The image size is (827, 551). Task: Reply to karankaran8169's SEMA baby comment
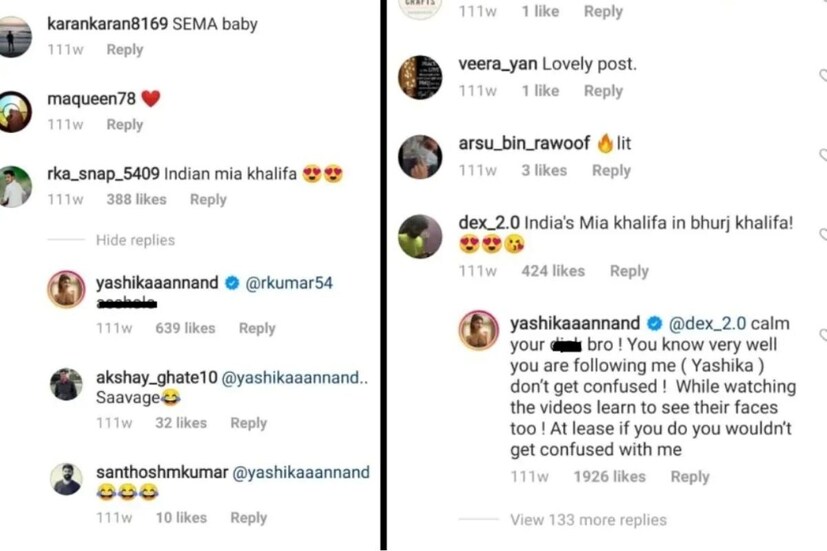point(125,50)
